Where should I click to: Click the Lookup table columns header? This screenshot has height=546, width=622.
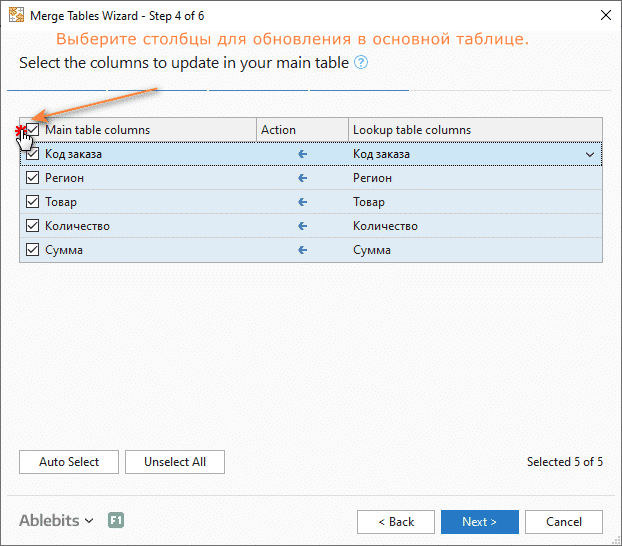475,130
